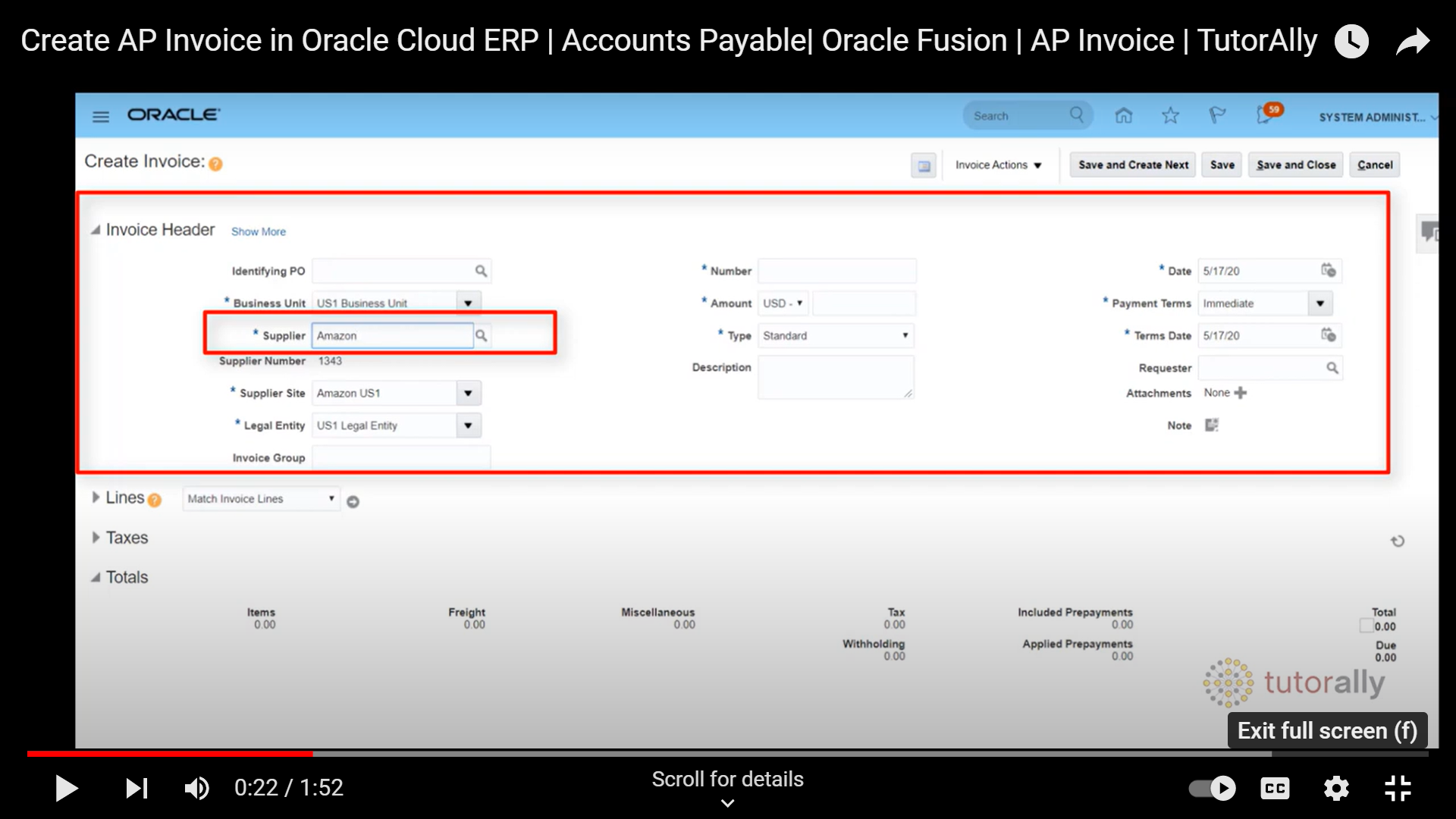Open the hamburger navigator menu
Screen dimensions: 1456x819
pyautogui.click(x=101, y=116)
